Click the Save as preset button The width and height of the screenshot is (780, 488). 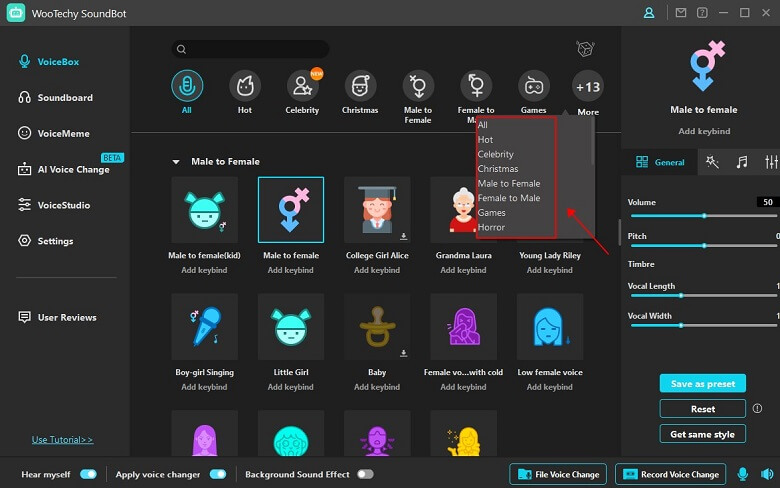[x=702, y=384]
